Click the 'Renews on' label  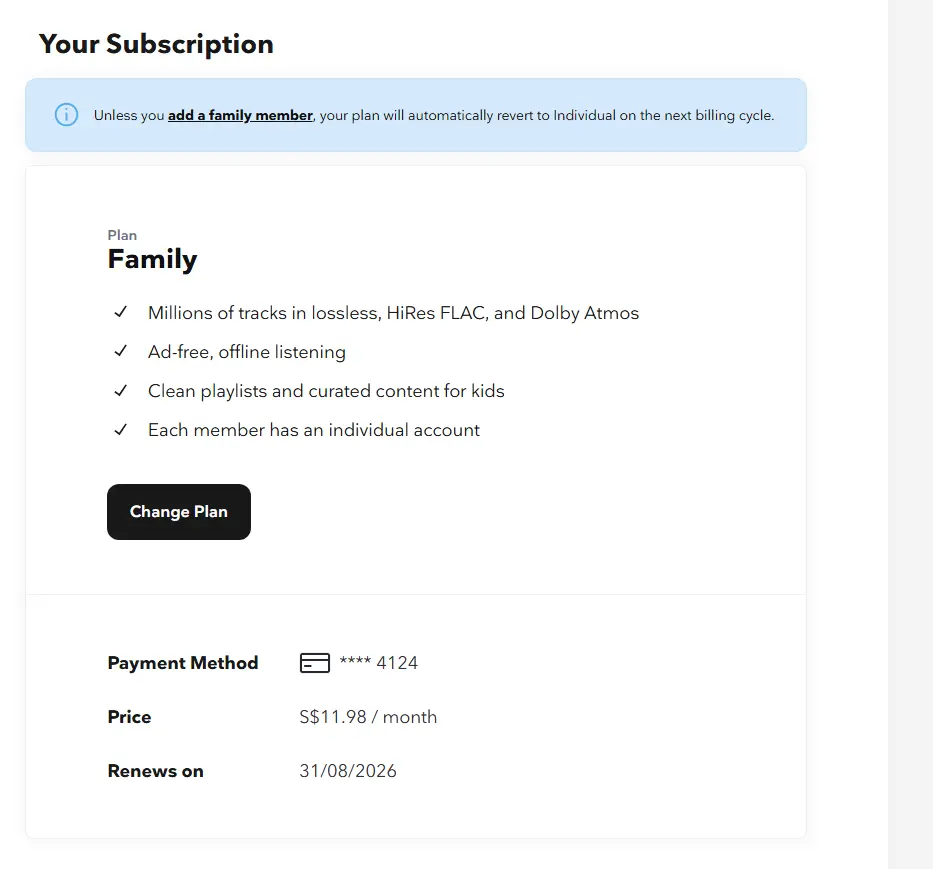[156, 771]
